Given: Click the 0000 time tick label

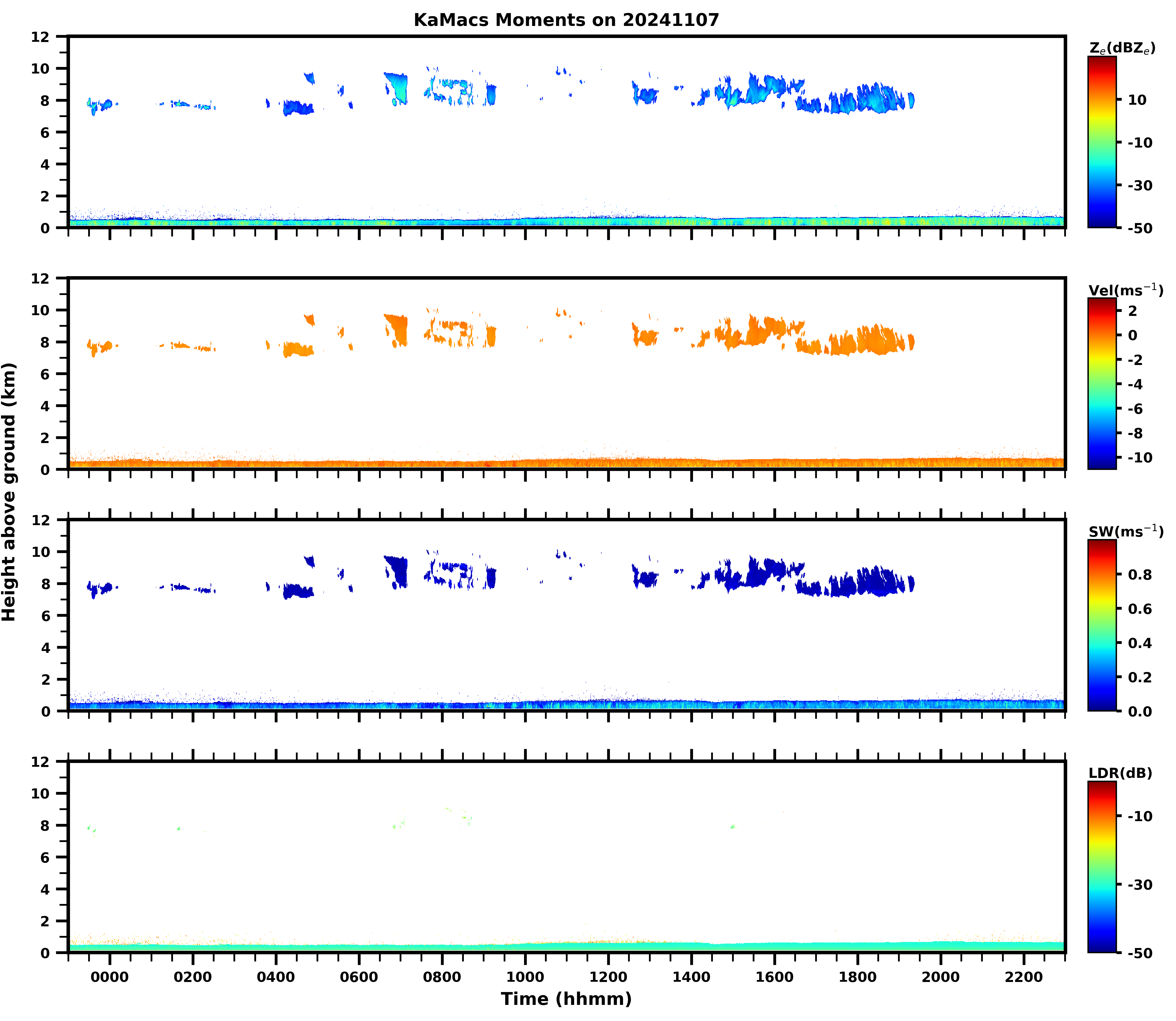Looking at the screenshot, I should tap(110, 977).
